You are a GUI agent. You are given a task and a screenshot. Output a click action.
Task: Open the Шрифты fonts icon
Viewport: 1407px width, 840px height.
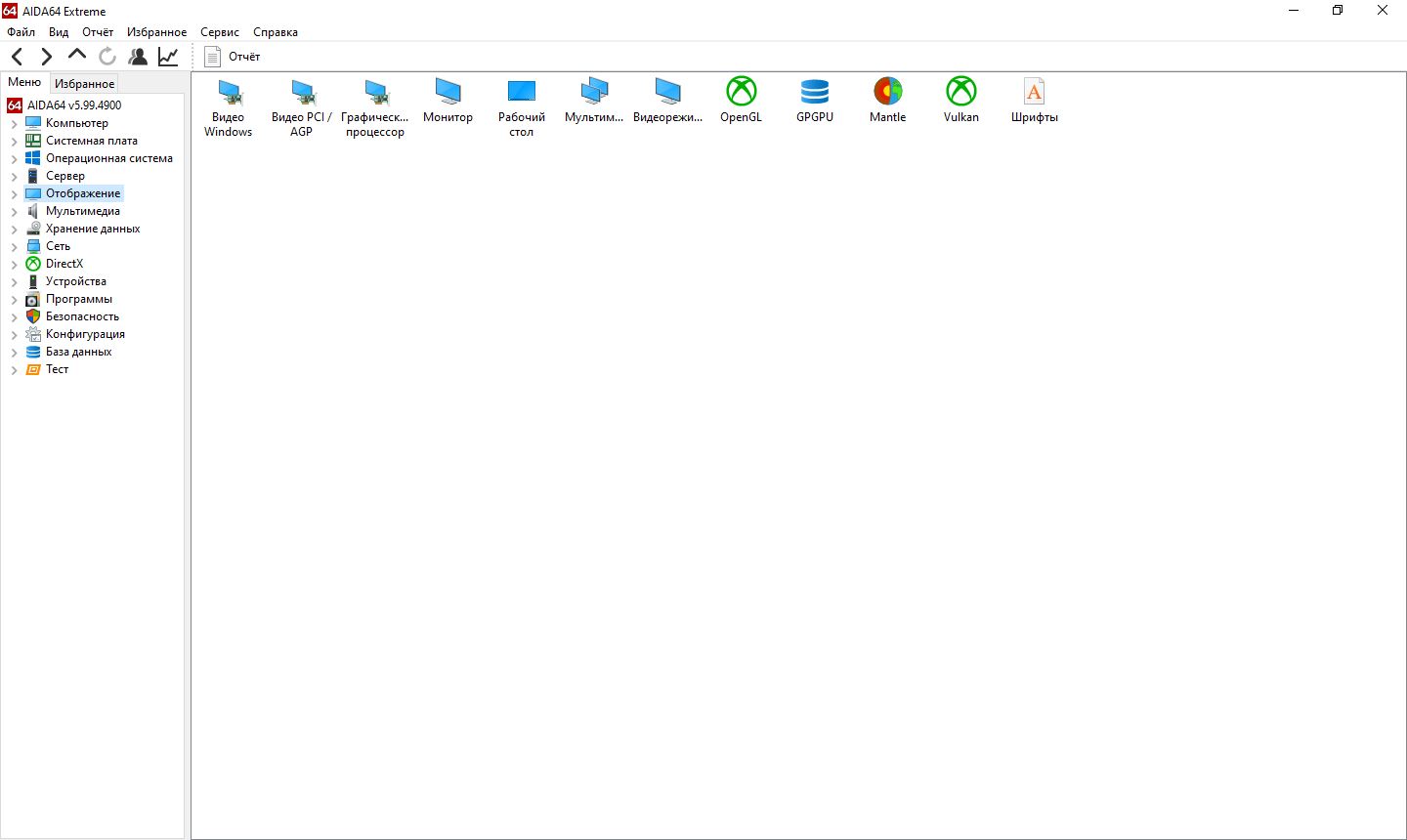click(x=1034, y=93)
